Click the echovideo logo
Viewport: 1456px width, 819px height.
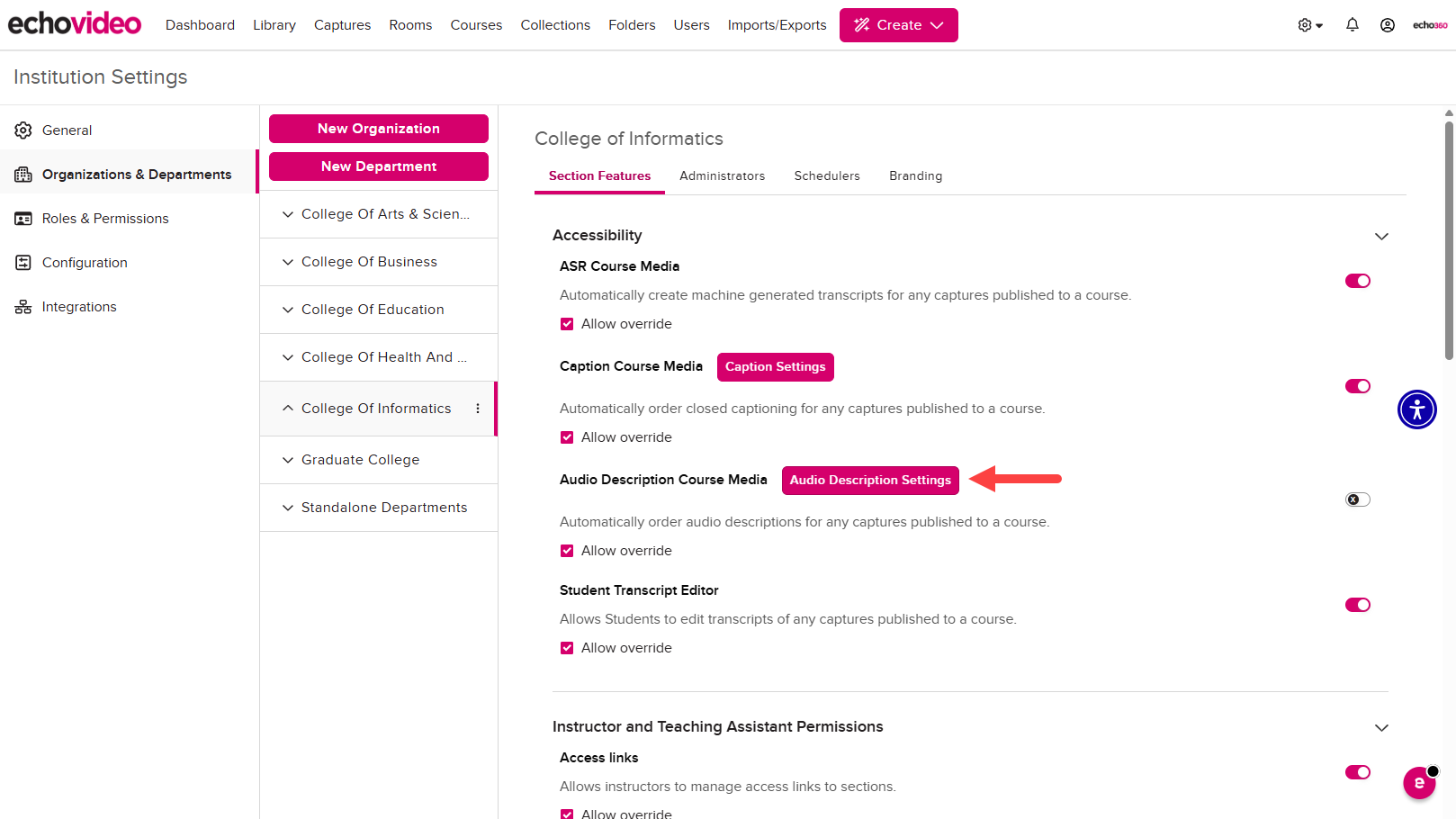pos(75,24)
